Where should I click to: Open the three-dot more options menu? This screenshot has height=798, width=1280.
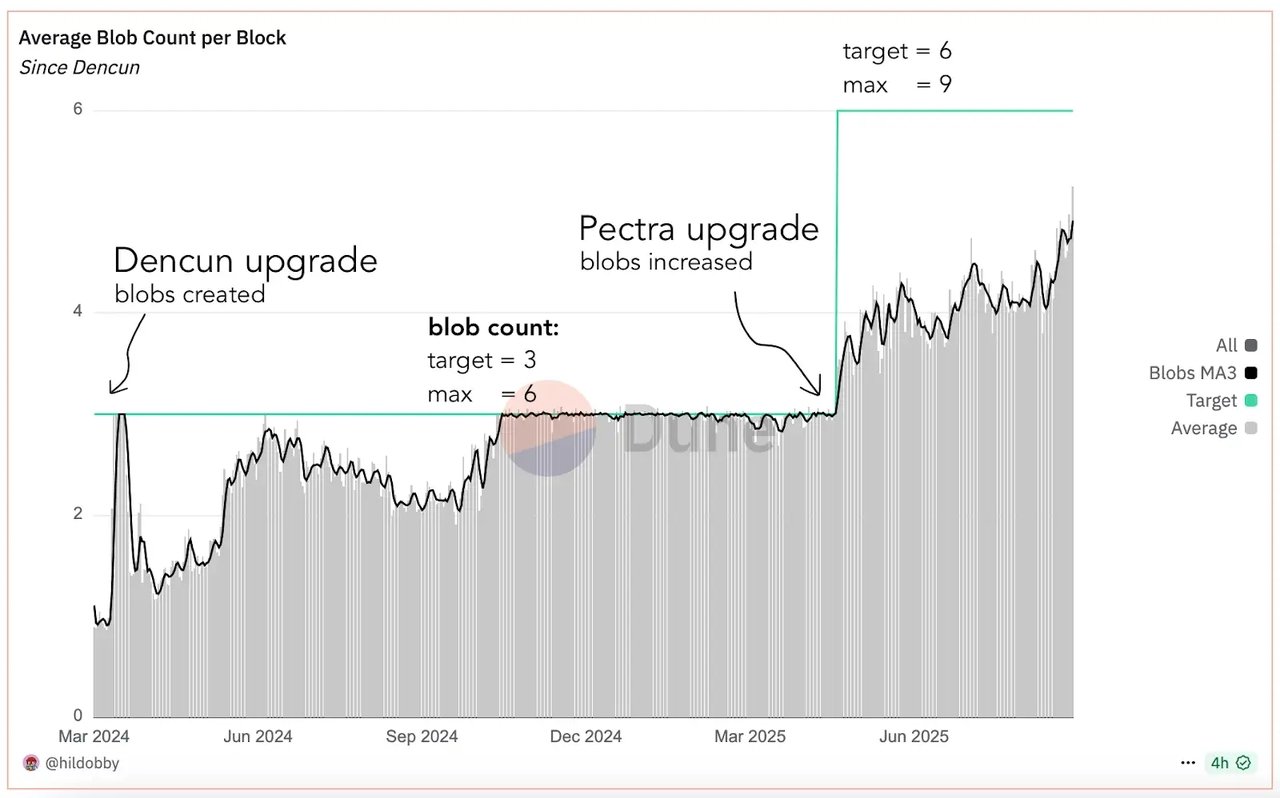click(1188, 762)
